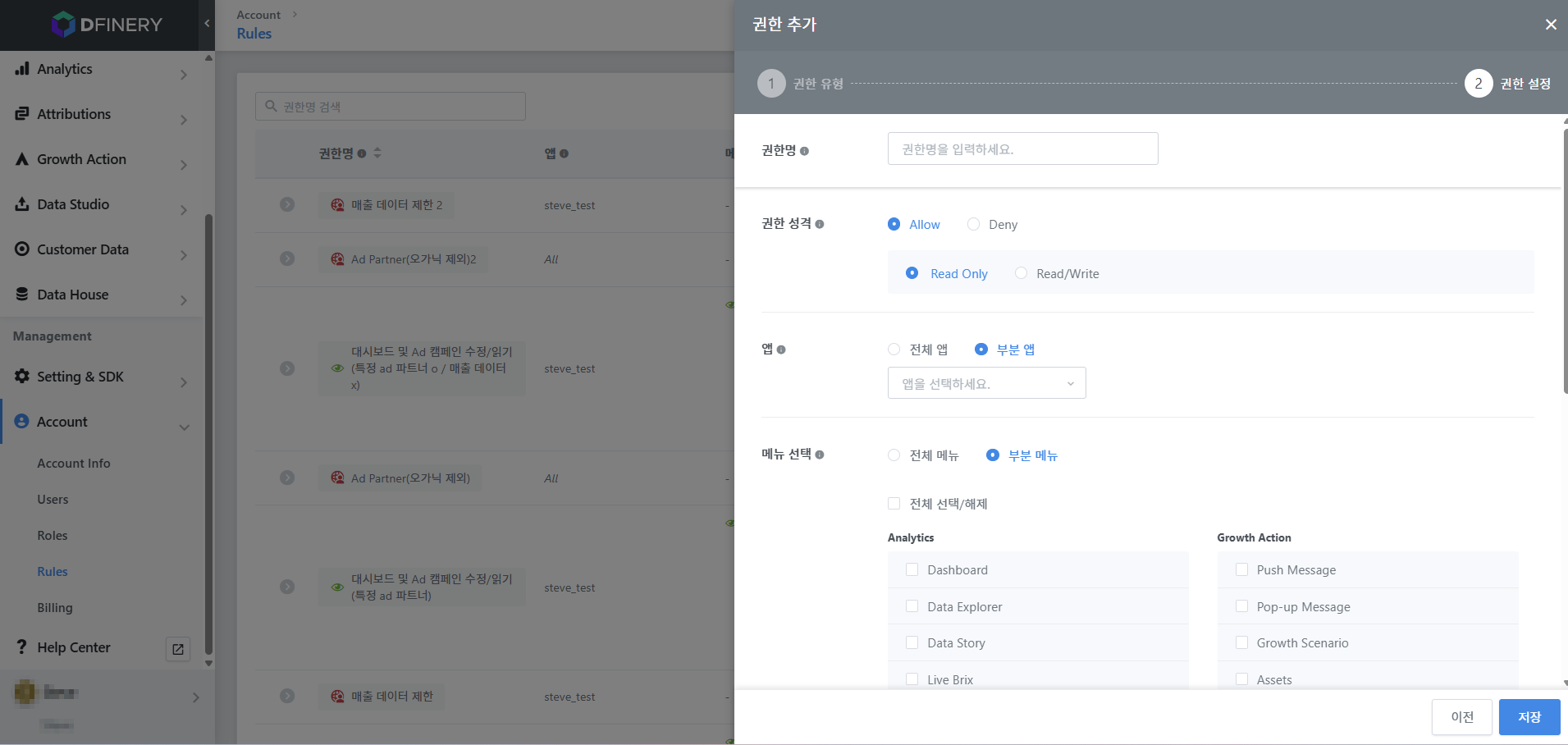Screen dimensions: 1568x745
Task: Click deny icon on Ad Partner(오가닉 제외)2 rule
Action: point(337,259)
